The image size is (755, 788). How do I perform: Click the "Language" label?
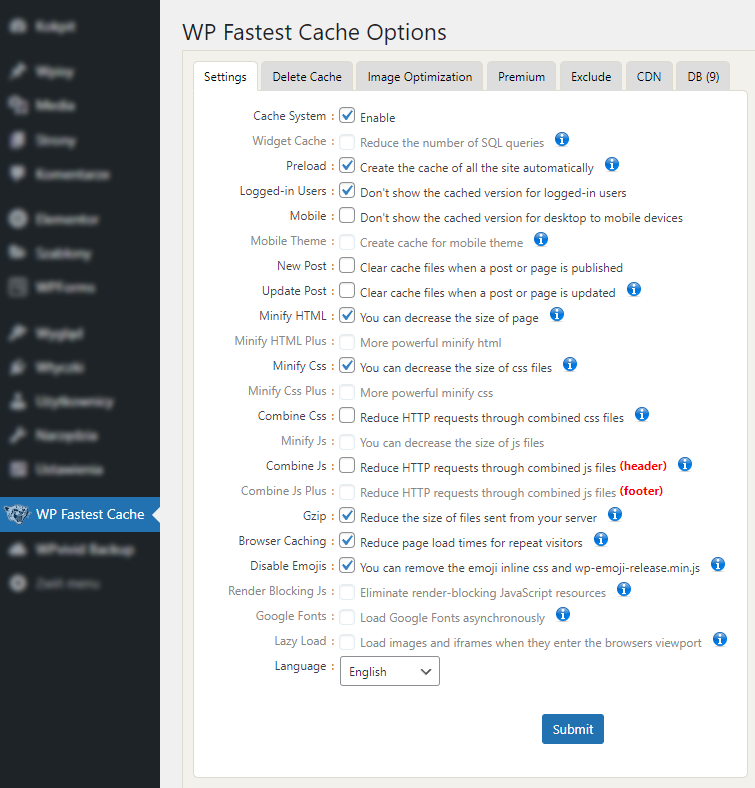[x=300, y=666]
